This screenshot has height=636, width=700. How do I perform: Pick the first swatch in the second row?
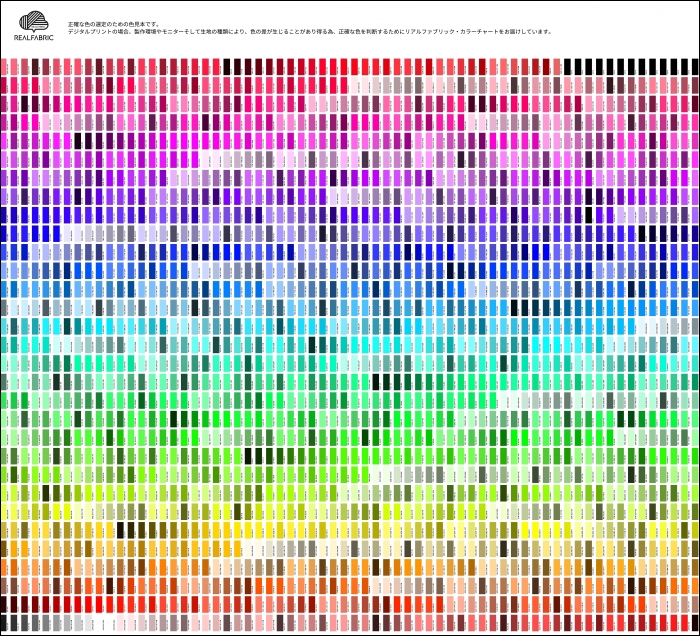[5, 86]
